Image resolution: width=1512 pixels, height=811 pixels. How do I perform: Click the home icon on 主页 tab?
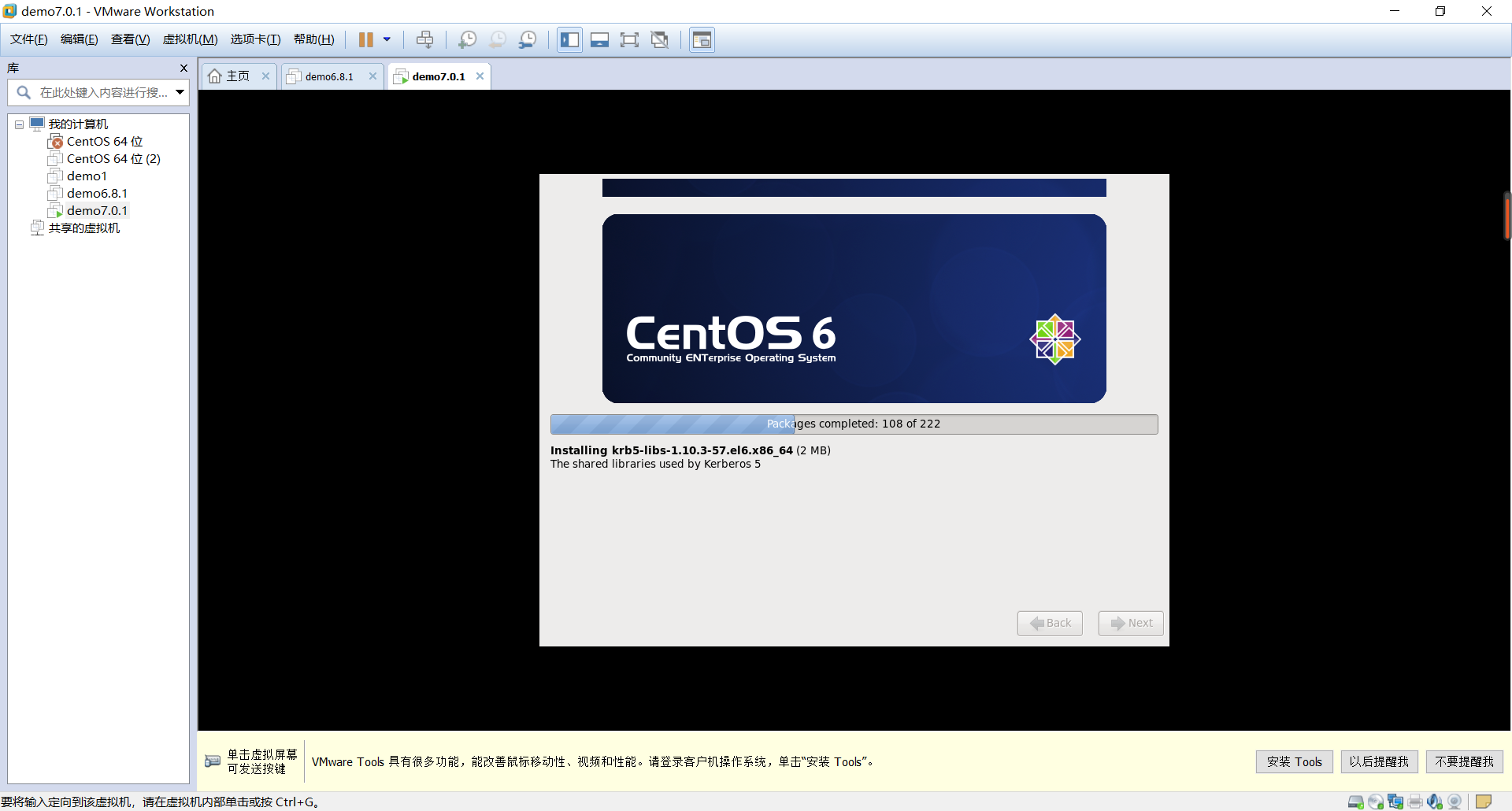click(215, 76)
